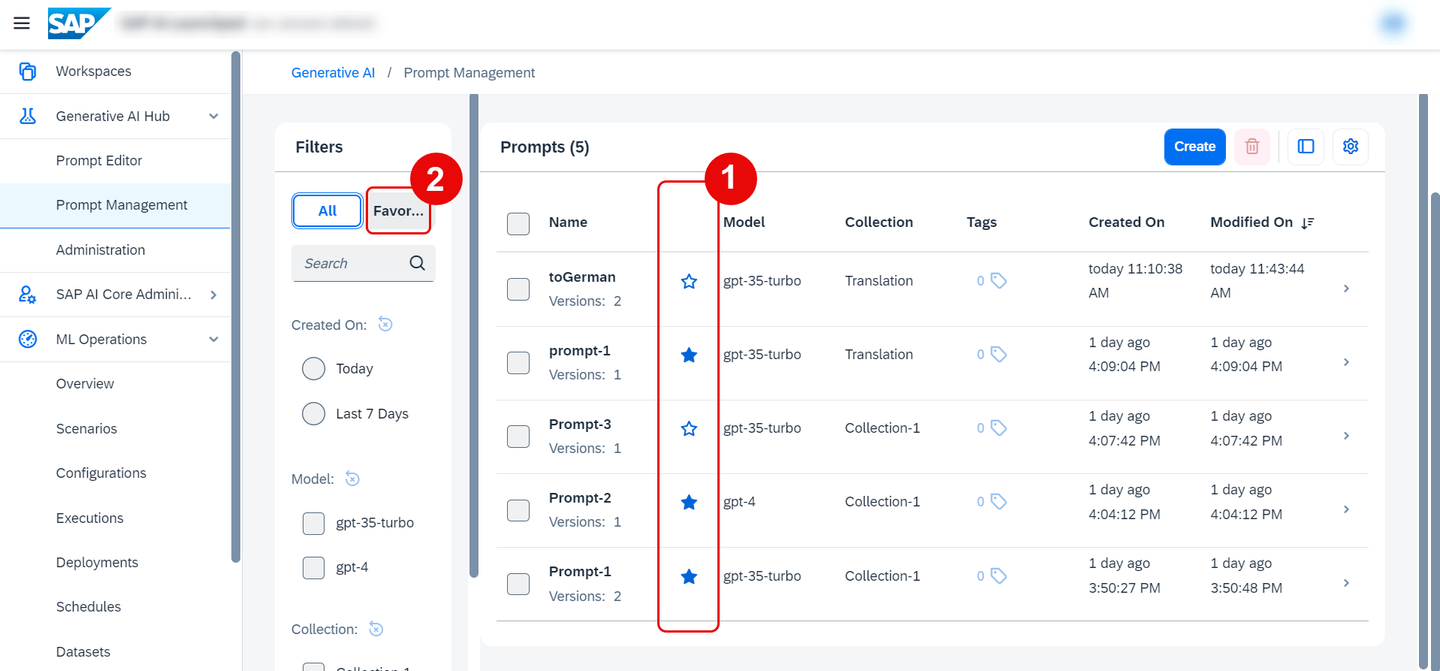
Task: Select all prompts header checkbox
Action: click(x=518, y=223)
